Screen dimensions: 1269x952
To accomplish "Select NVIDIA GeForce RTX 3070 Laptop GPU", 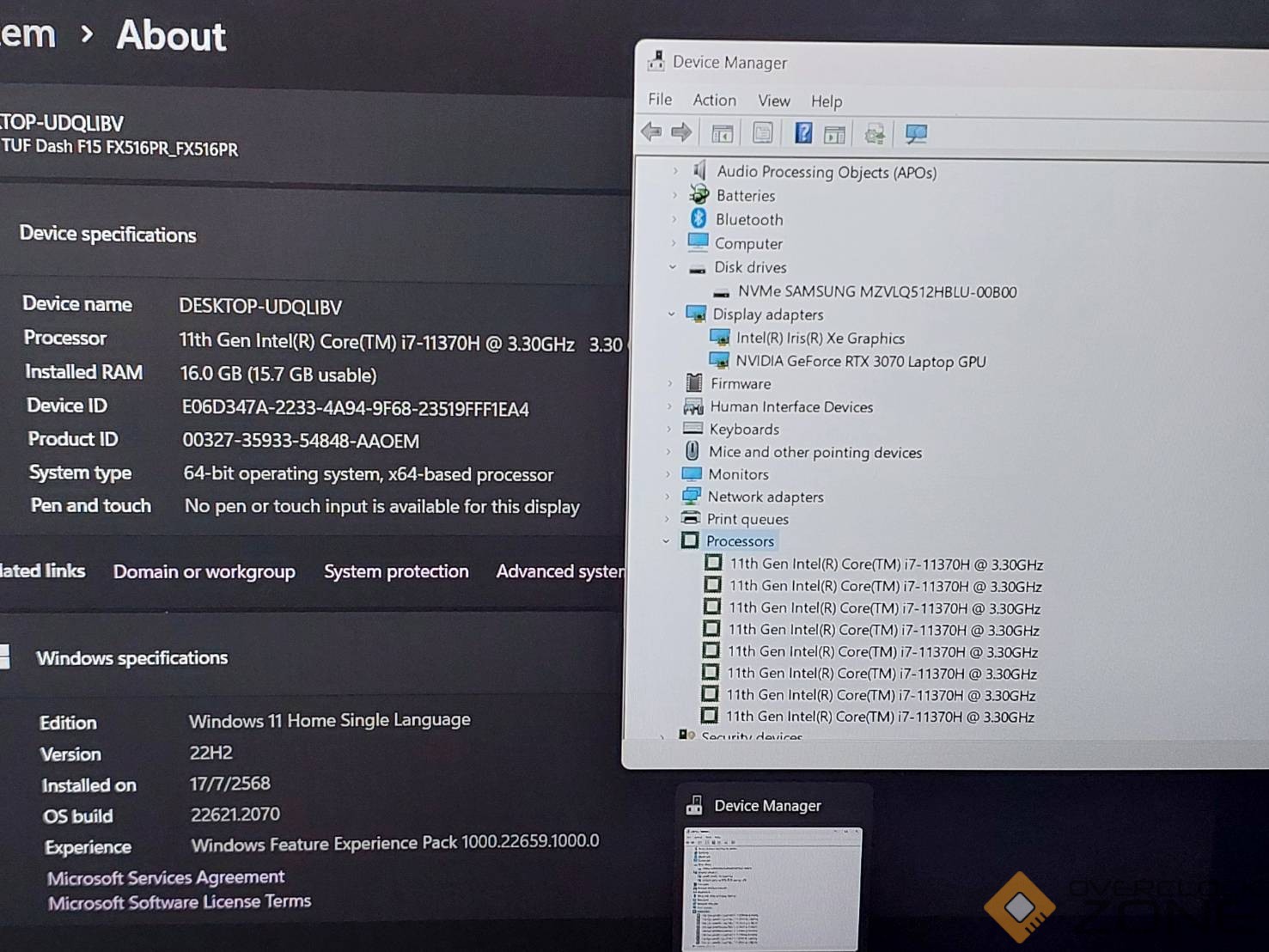I will (861, 362).
